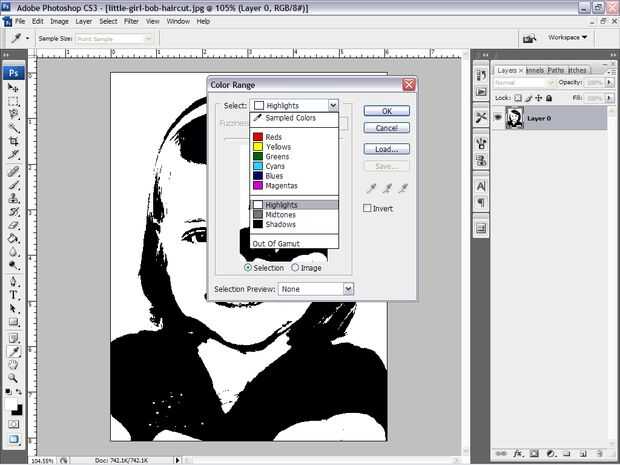Swap foreground and background colors
The width and height of the screenshot is (620, 465).
point(19,392)
